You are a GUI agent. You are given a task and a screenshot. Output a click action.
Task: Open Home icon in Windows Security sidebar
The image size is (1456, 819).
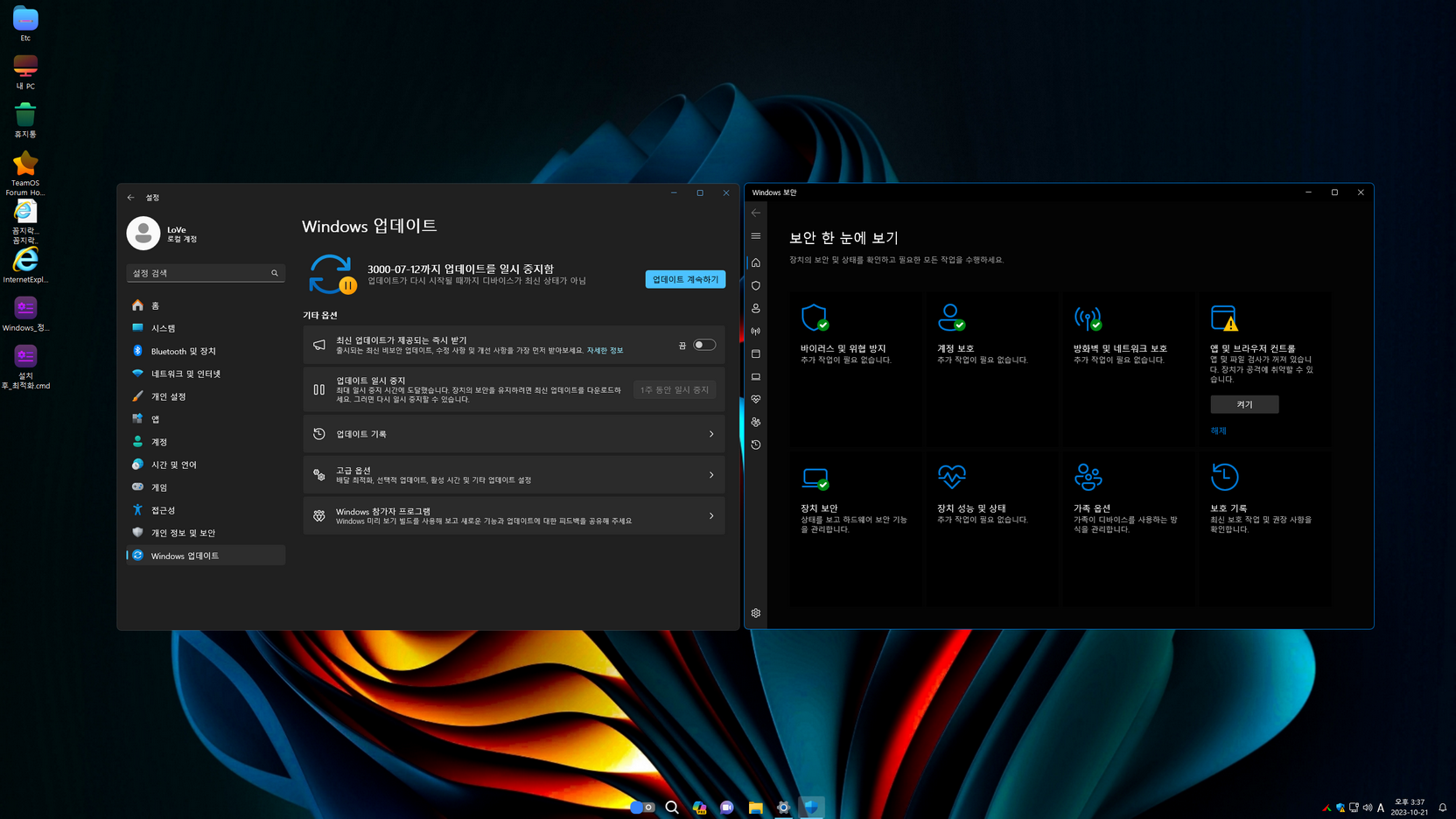point(756,262)
